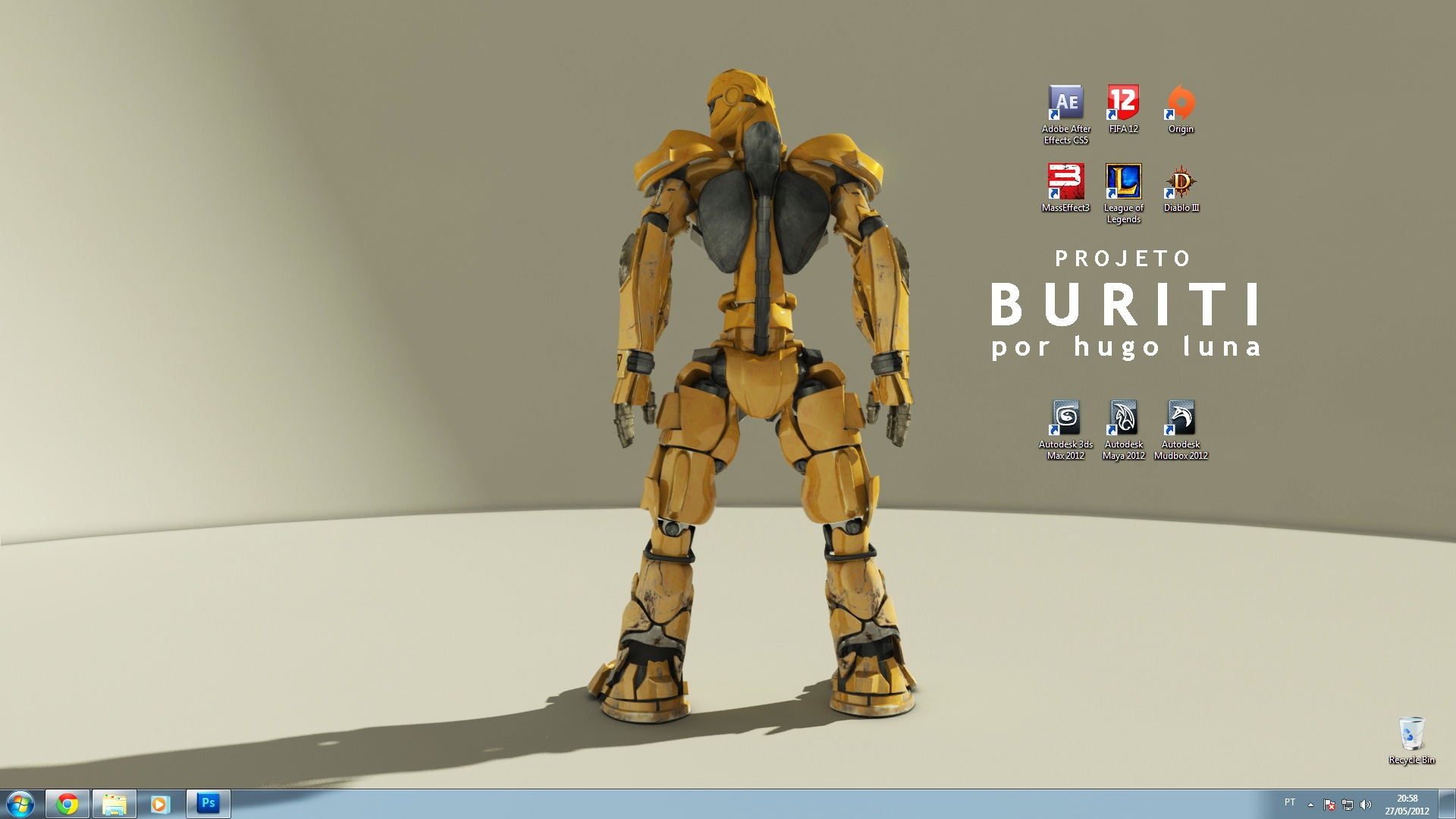The image size is (1456, 819).
Task: Open Windows Media Player from the taskbar
Action: coord(162,803)
